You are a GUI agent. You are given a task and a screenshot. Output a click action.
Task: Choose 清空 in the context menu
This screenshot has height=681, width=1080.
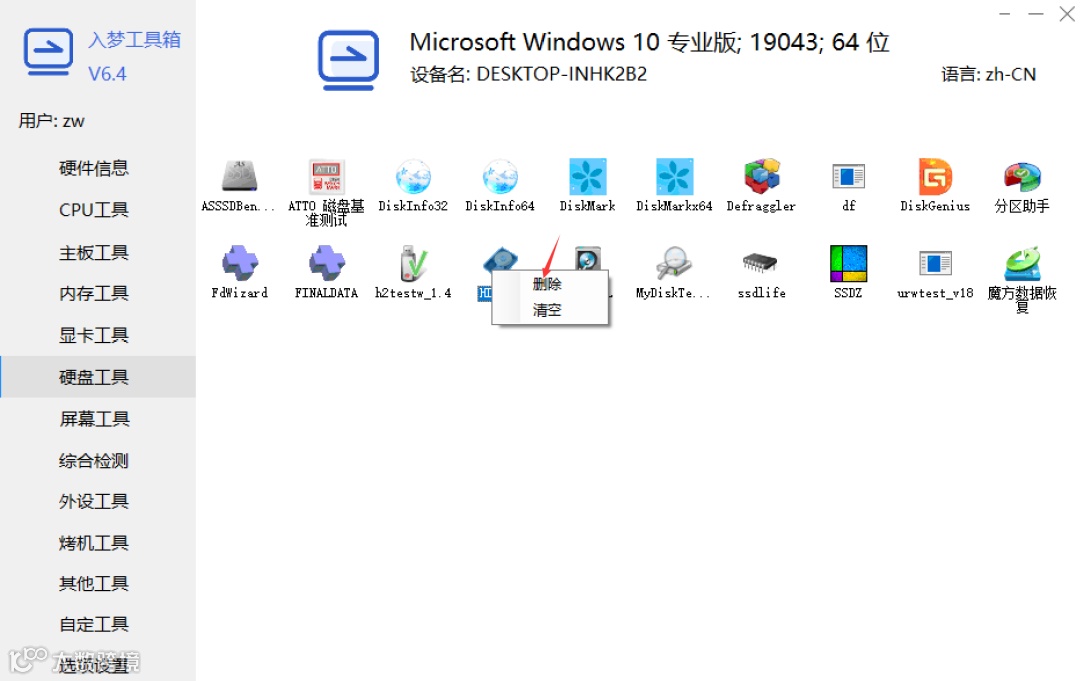[550, 310]
